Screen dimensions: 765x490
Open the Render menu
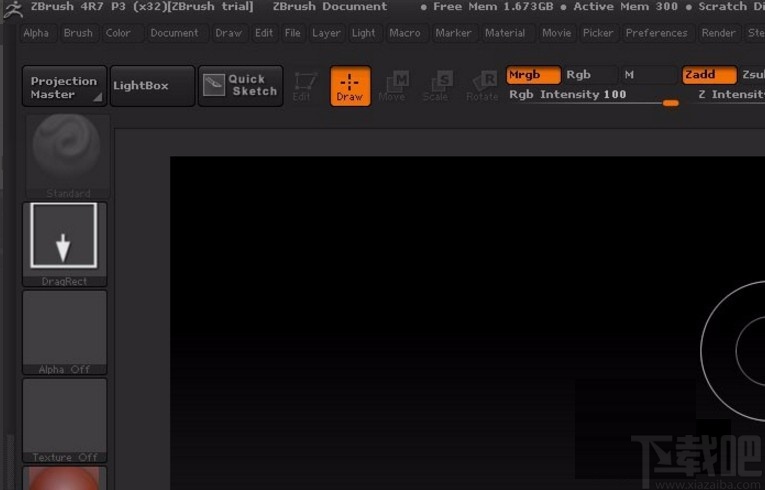tap(718, 33)
